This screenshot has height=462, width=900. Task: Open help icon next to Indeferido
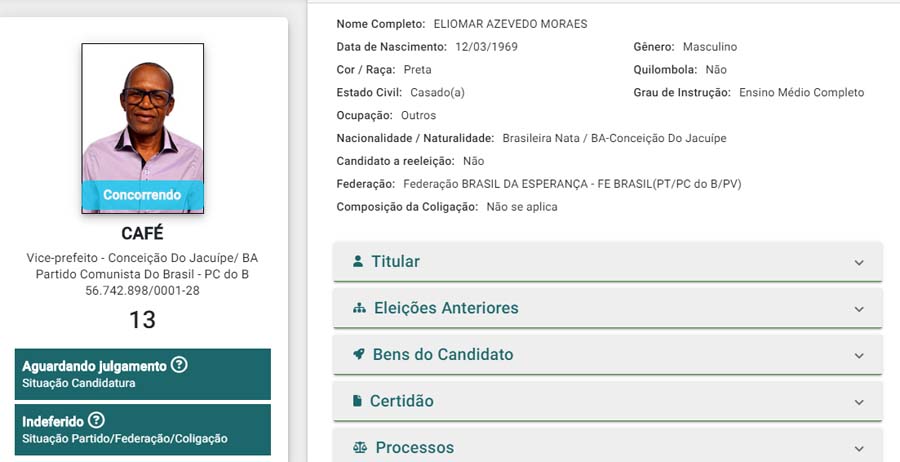96,421
